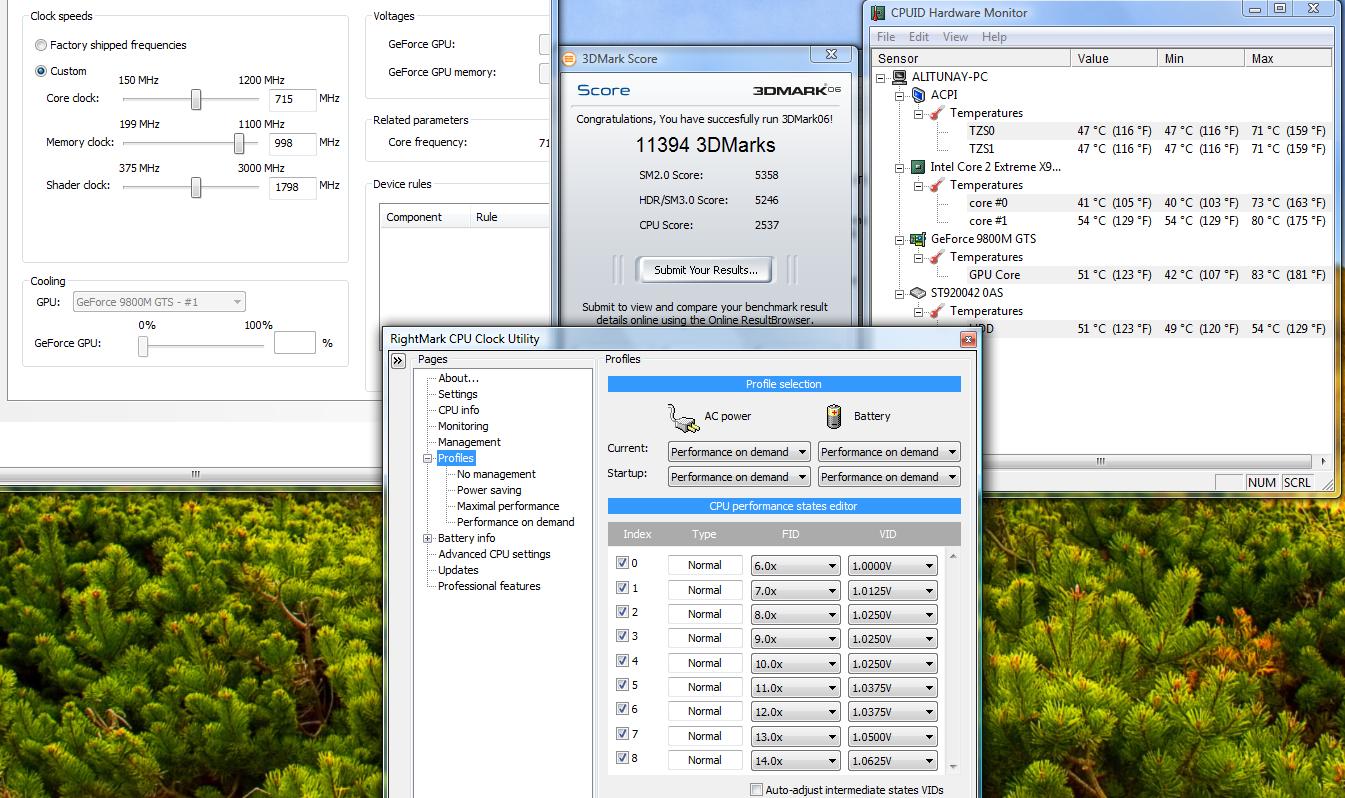Uncheck performance state index 8

click(x=623, y=758)
